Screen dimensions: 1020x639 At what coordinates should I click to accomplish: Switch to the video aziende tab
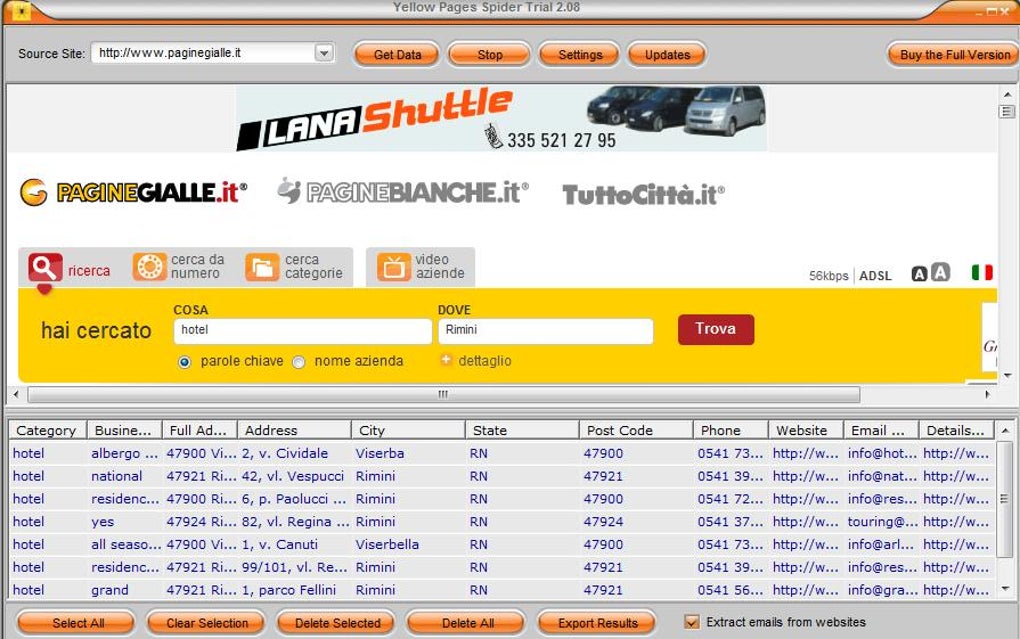pos(420,267)
